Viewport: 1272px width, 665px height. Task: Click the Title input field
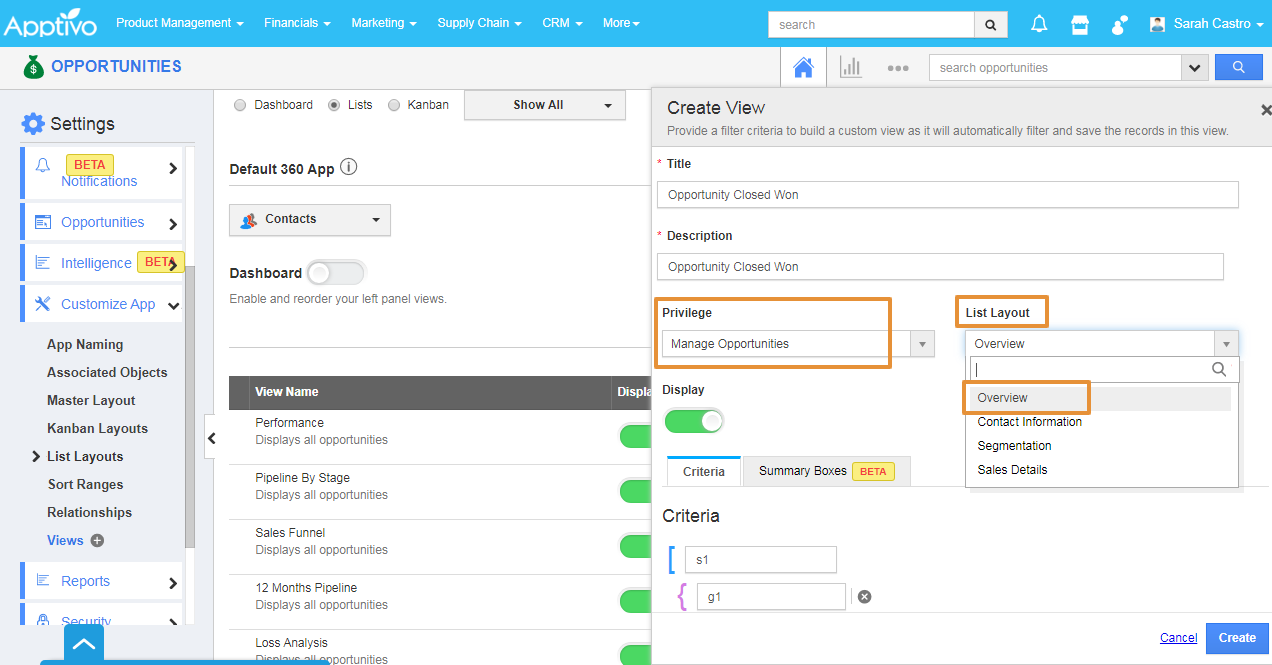(947, 195)
